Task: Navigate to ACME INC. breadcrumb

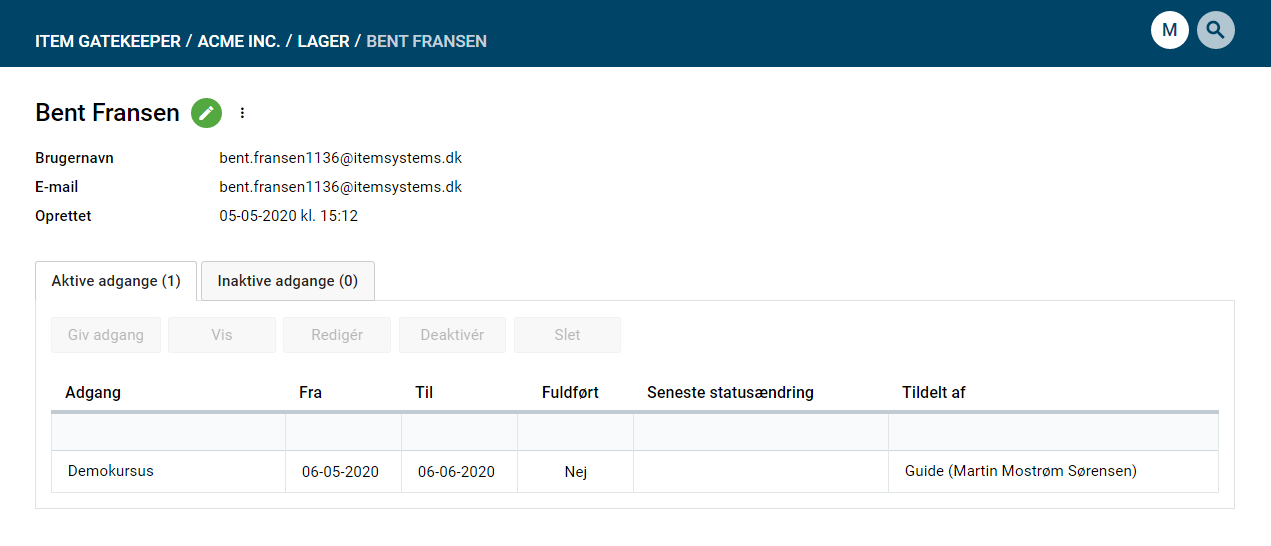Action: [239, 42]
